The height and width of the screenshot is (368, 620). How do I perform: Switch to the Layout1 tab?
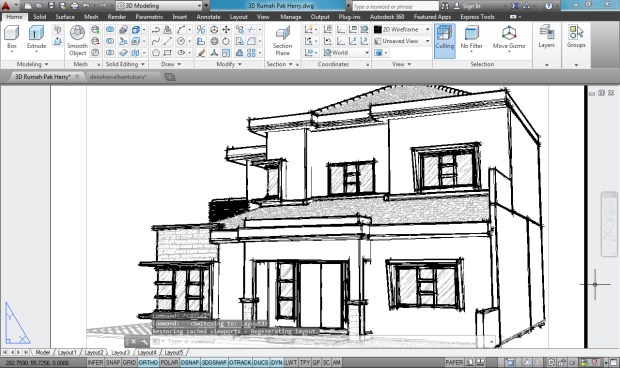67,352
